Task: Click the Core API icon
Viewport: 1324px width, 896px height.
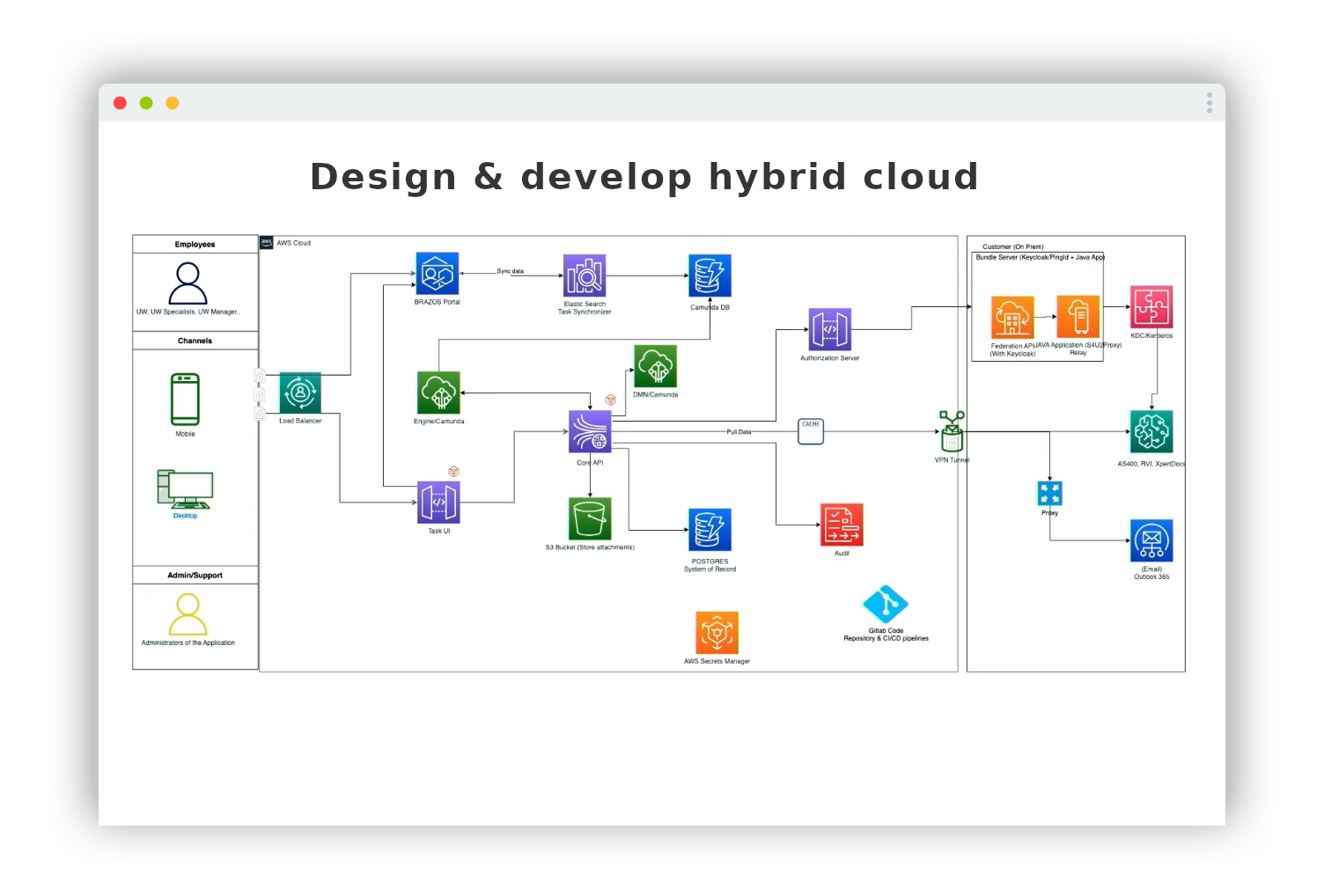Action: (x=590, y=432)
